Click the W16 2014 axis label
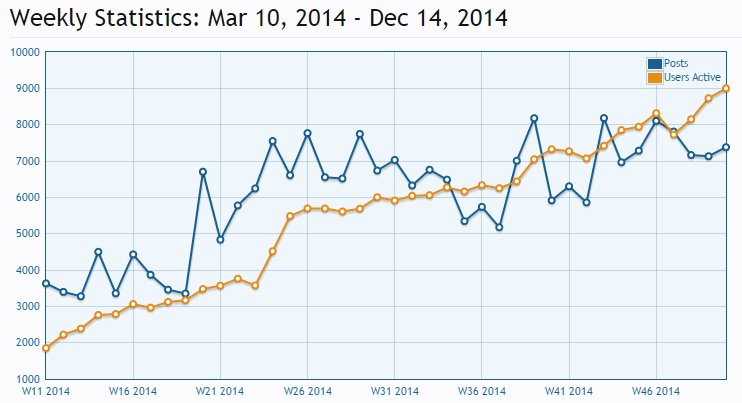 tap(133, 392)
